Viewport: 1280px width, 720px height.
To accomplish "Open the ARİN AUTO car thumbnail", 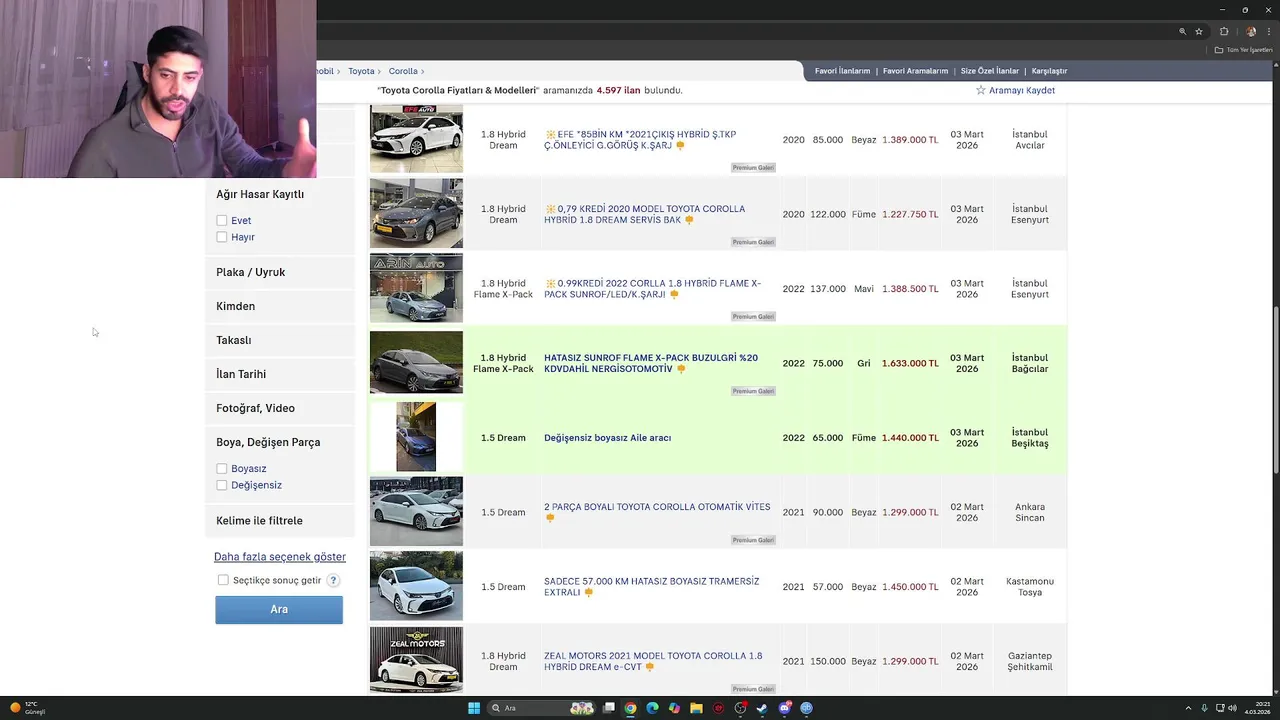I will (x=416, y=288).
